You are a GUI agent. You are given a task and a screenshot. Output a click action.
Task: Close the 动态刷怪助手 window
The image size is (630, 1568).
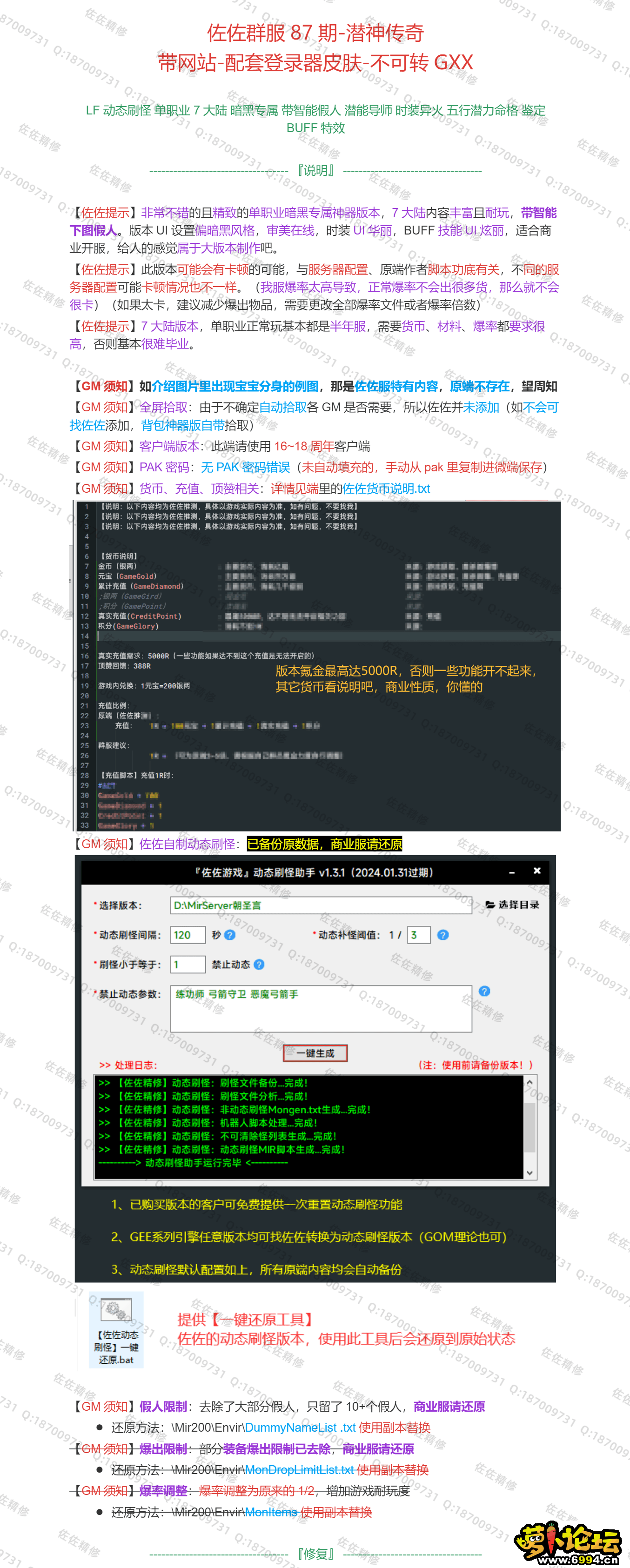(x=537, y=871)
